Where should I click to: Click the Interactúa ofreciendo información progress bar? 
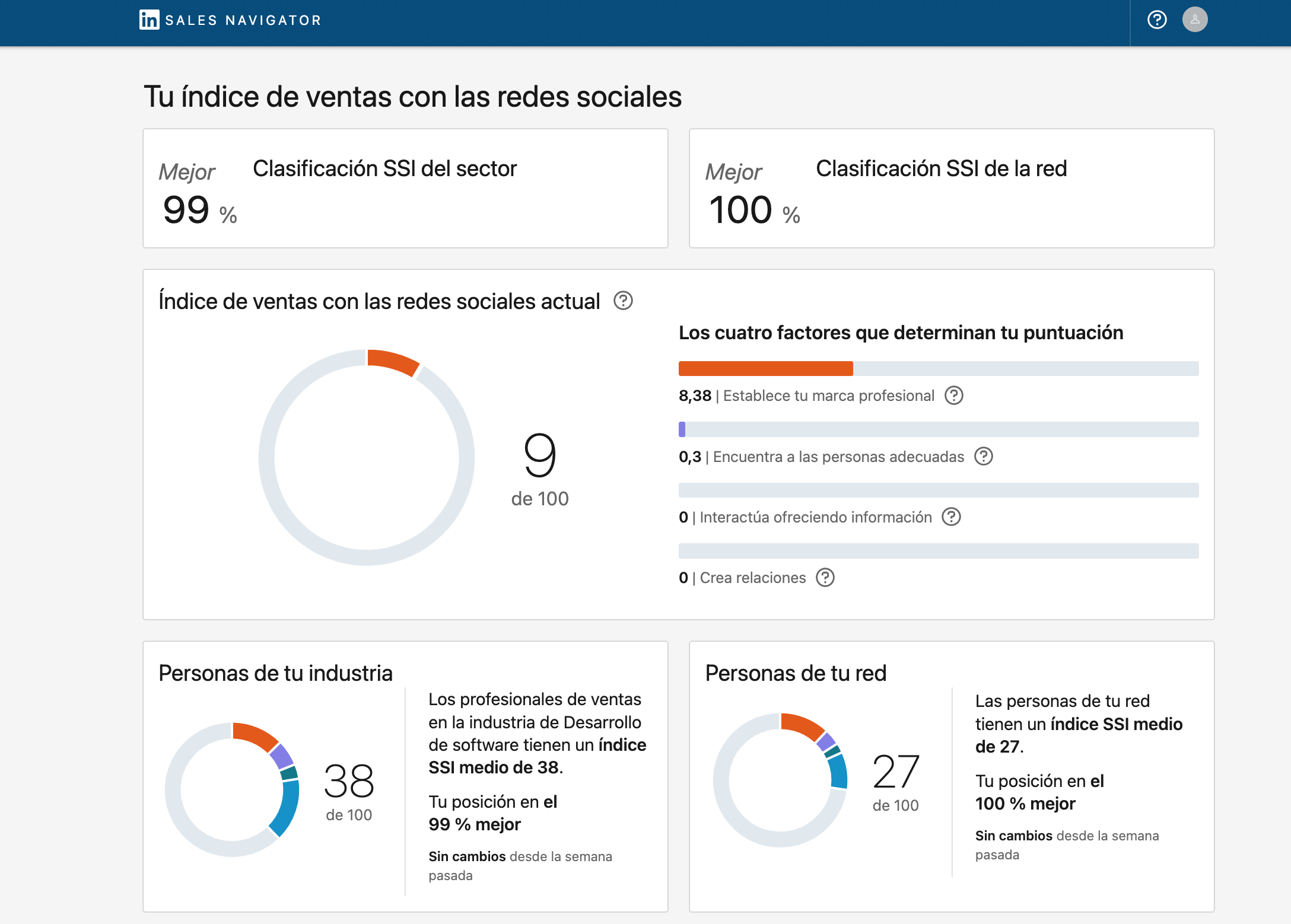click(939, 490)
